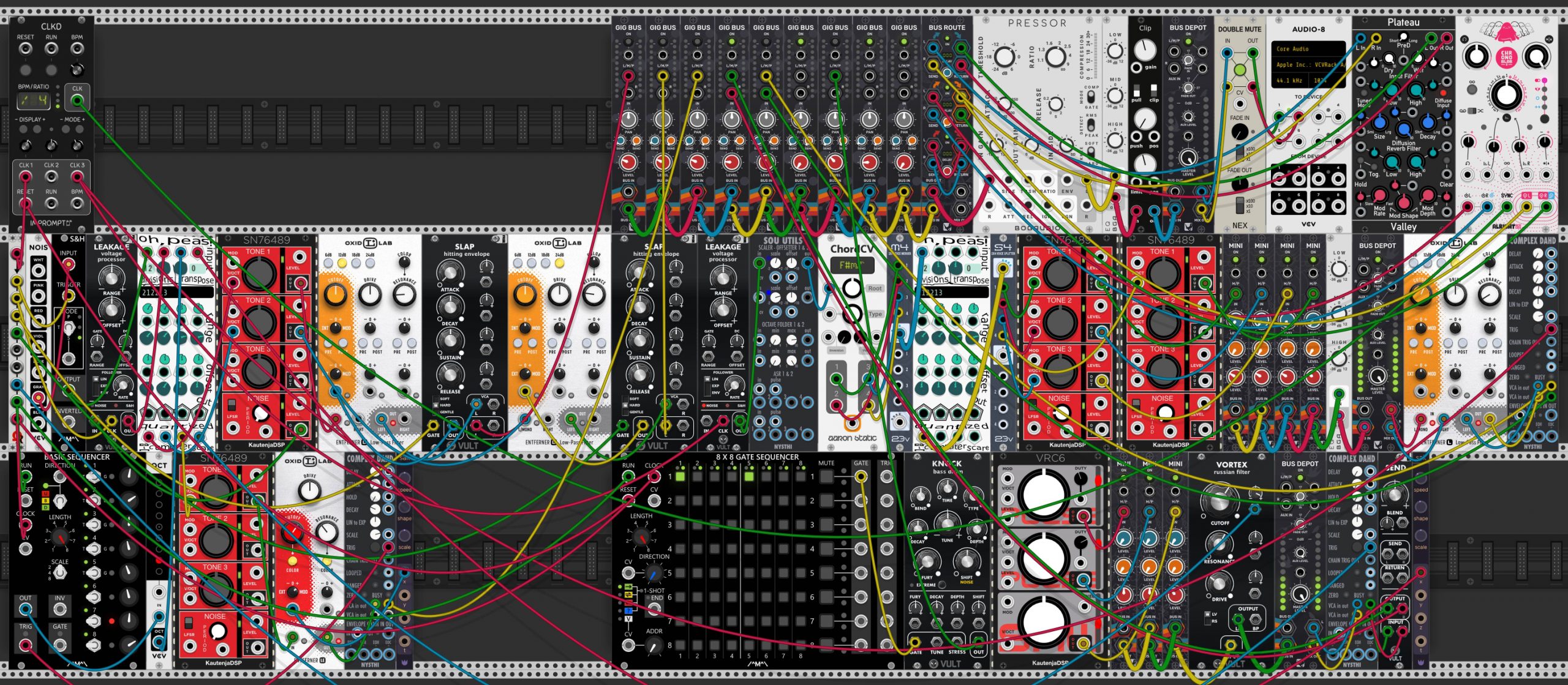The image size is (1568, 685).
Task: Toggle the RUN button on CLKD
Action: (x=51, y=69)
